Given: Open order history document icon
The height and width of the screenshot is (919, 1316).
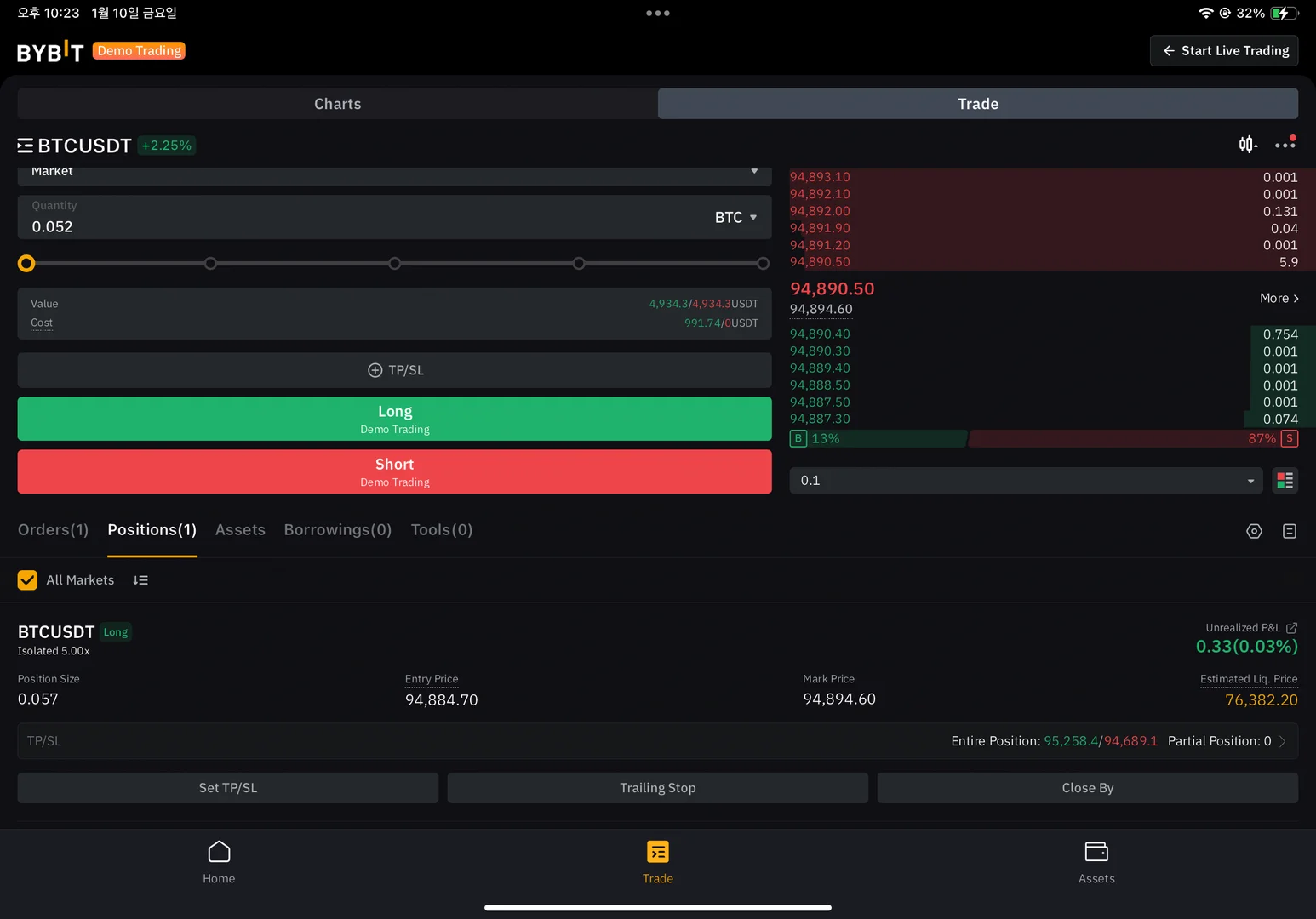Looking at the screenshot, I should click(x=1290, y=531).
